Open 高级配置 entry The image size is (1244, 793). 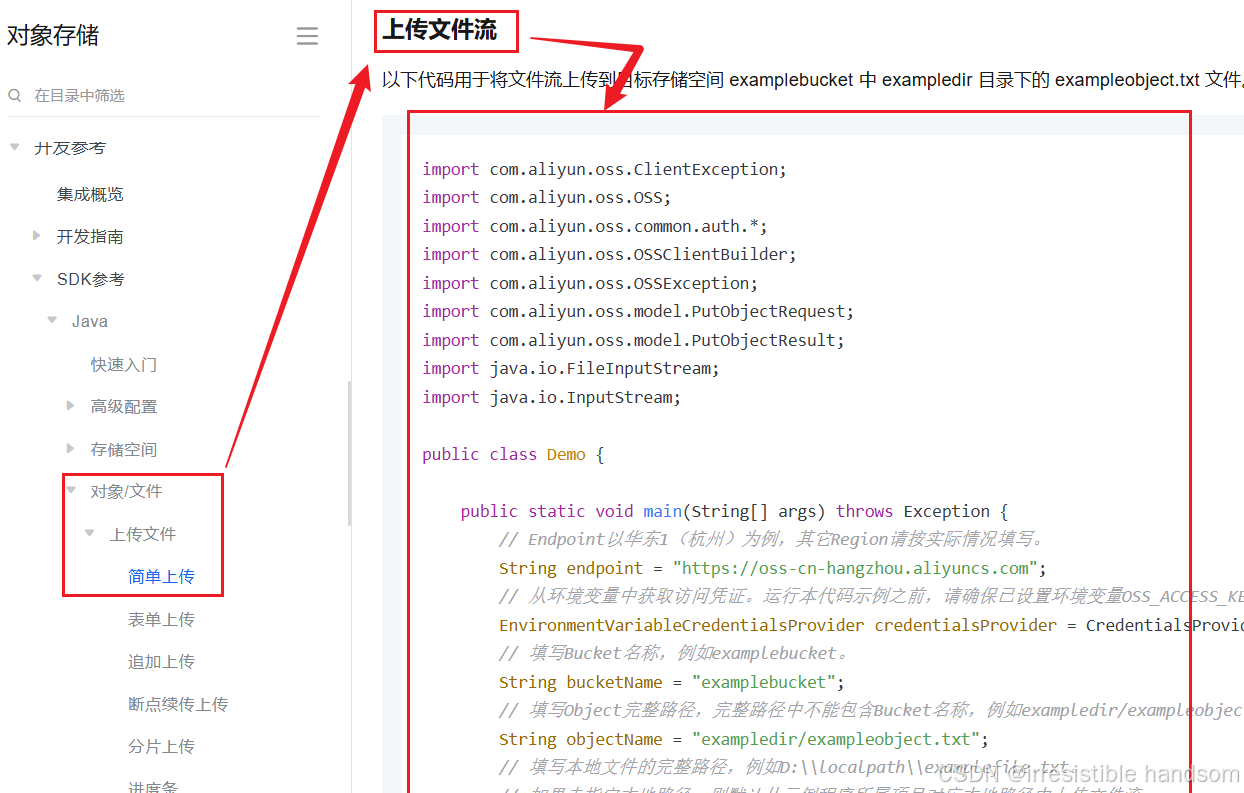pyautogui.click(x=124, y=406)
